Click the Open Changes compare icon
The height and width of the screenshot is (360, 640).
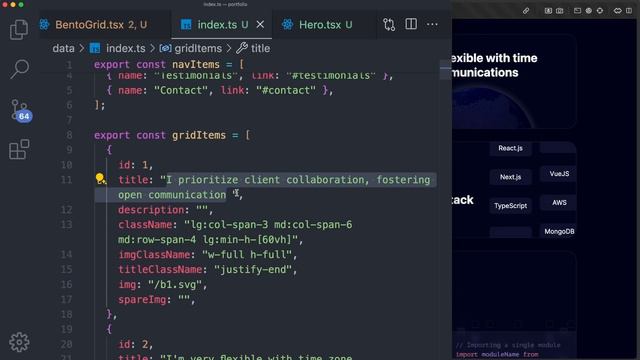(389, 24)
